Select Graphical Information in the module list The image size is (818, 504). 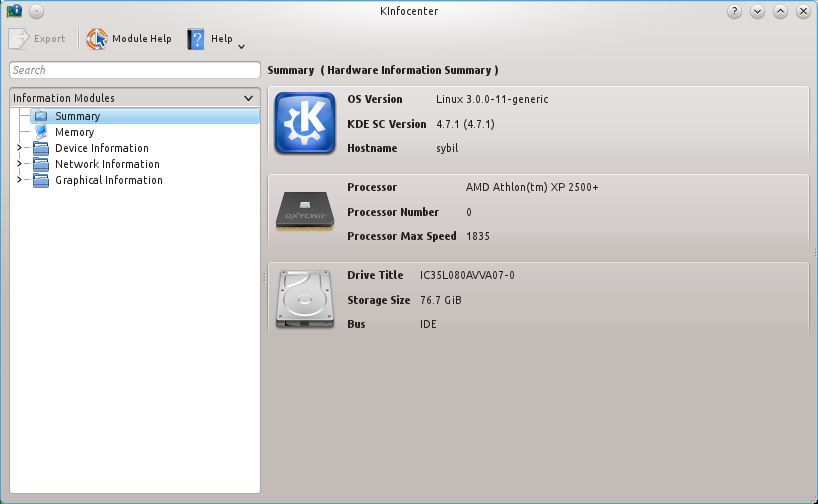108,180
